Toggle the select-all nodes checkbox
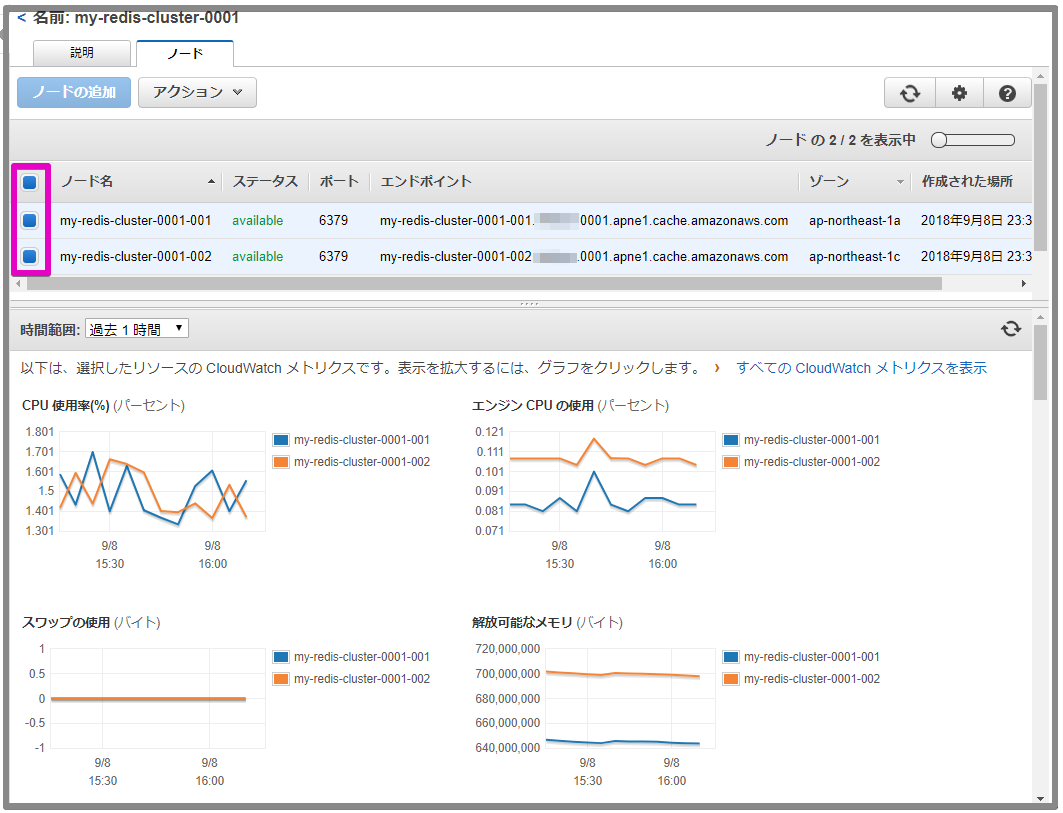This screenshot has width=1063, height=813. [x=30, y=182]
